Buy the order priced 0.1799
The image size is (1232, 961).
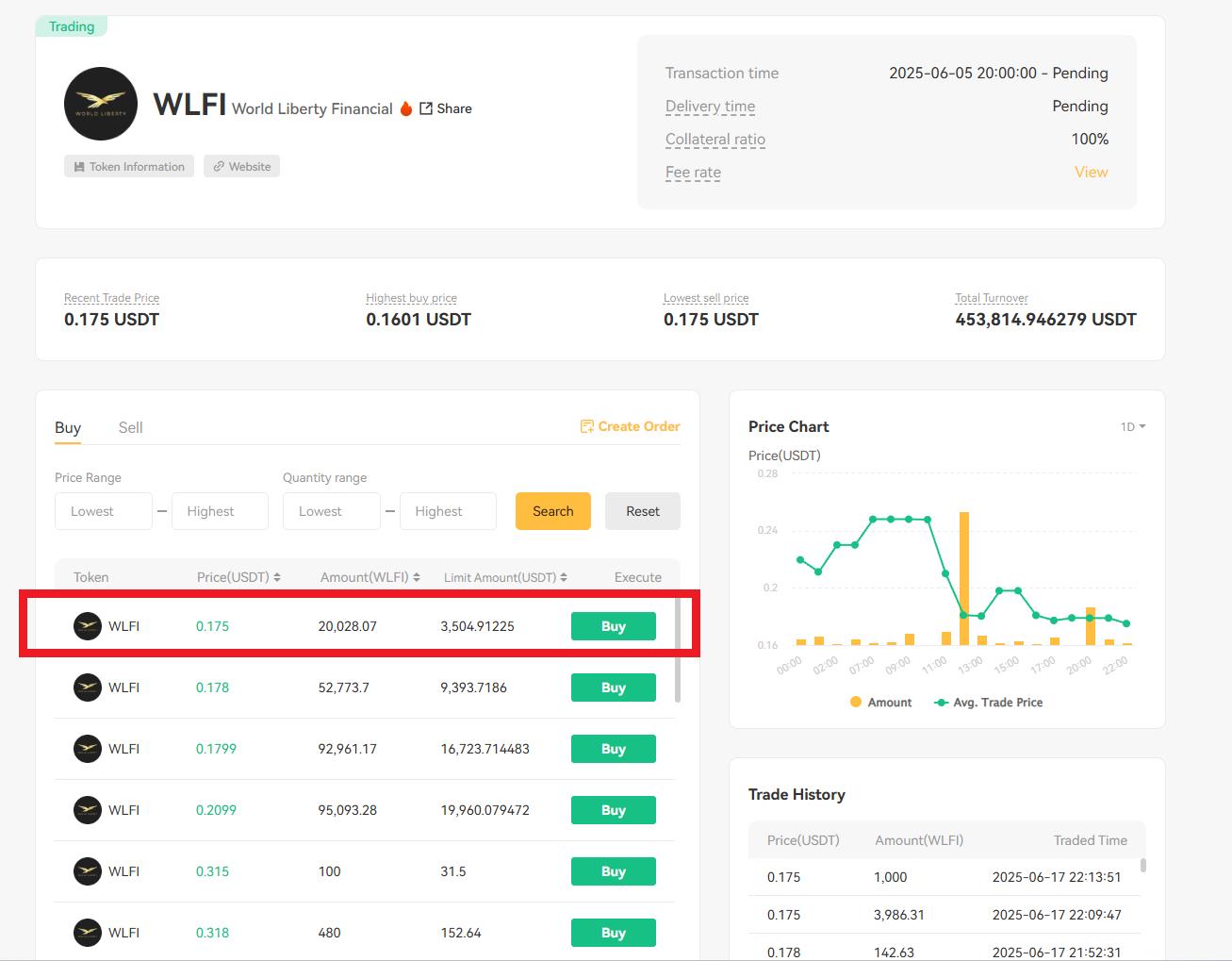(x=614, y=749)
